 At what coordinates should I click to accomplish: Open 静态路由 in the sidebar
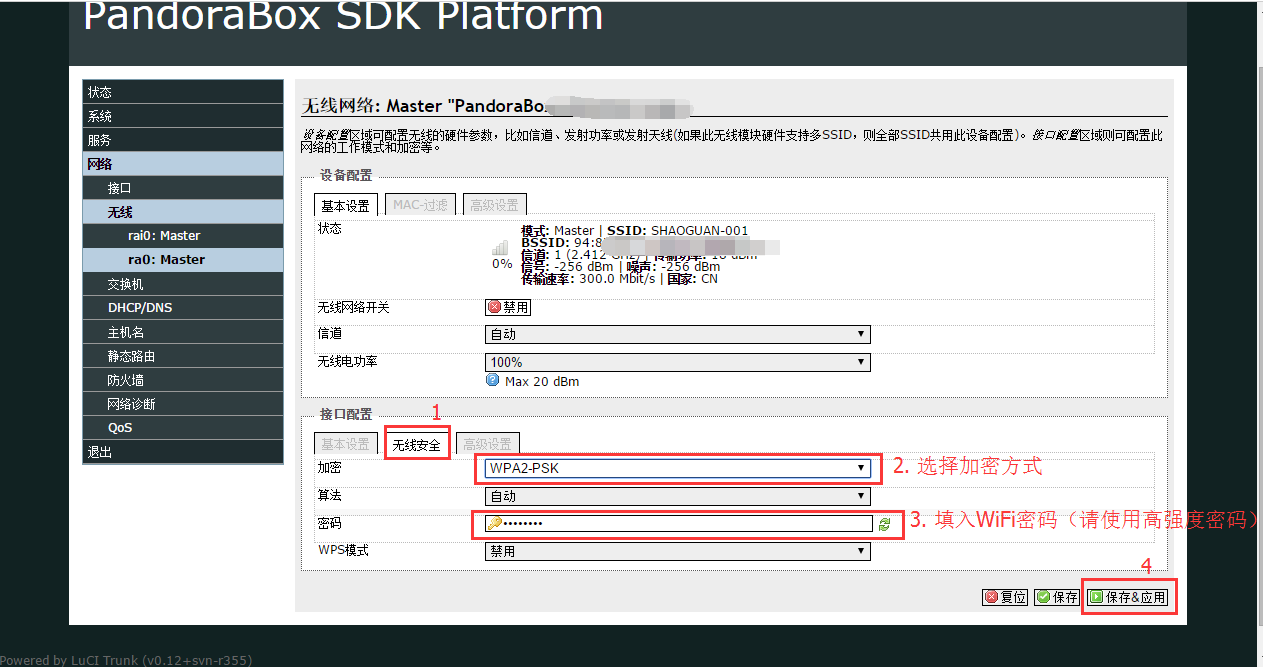183,356
